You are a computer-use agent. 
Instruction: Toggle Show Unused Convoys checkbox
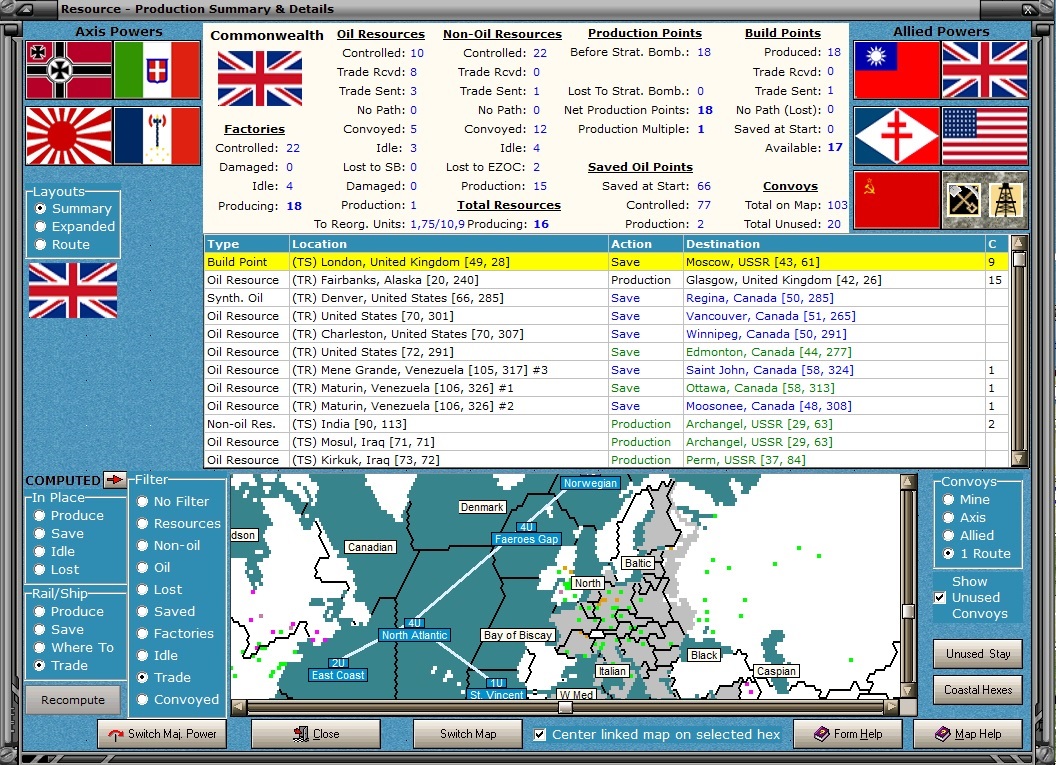(x=940, y=597)
